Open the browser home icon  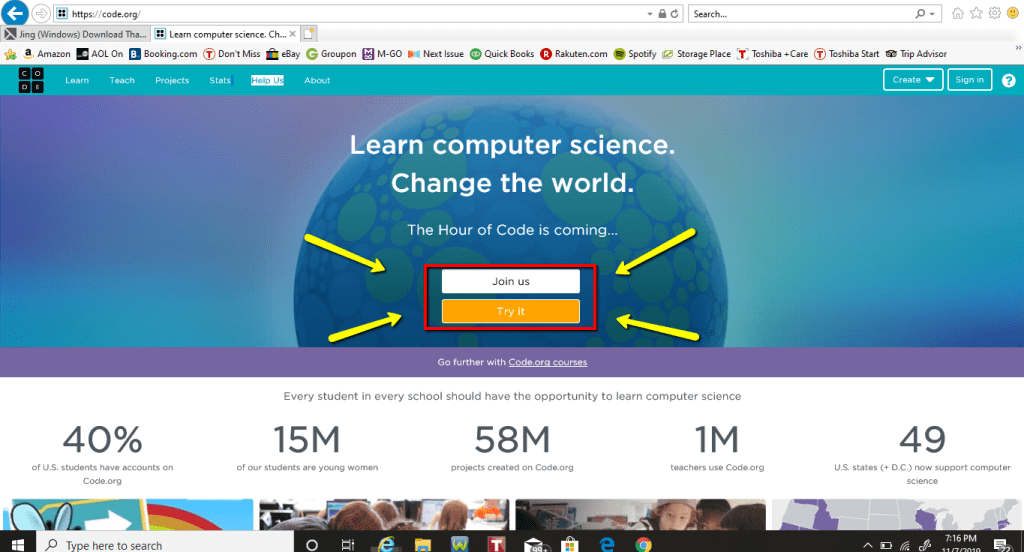point(958,14)
